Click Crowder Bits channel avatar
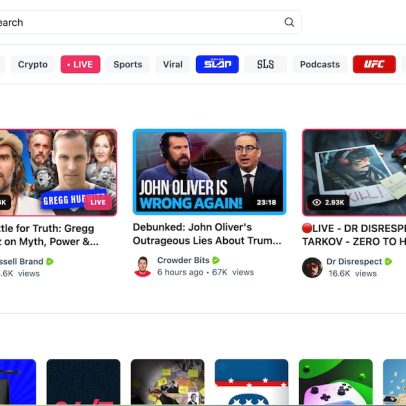This screenshot has height=406, width=406. point(143,267)
